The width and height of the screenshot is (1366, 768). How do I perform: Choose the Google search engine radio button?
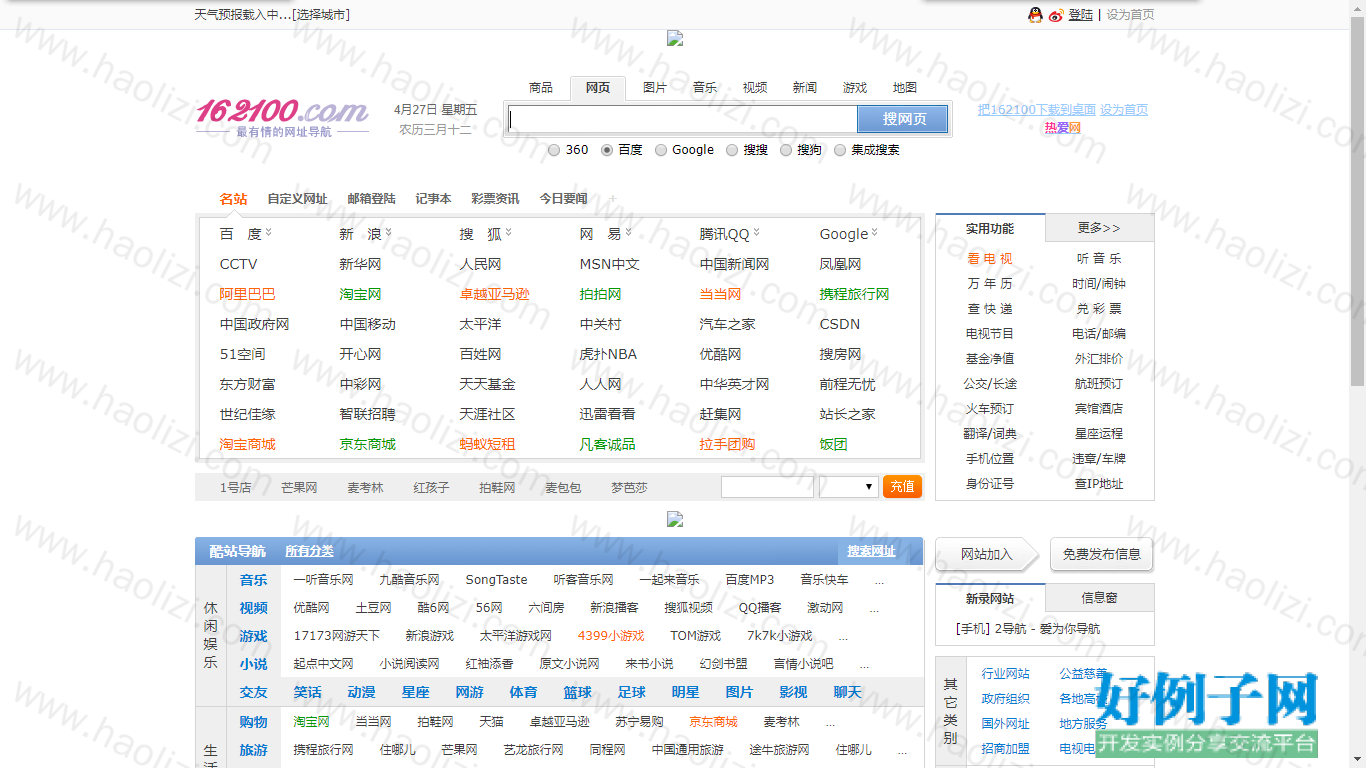click(661, 150)
